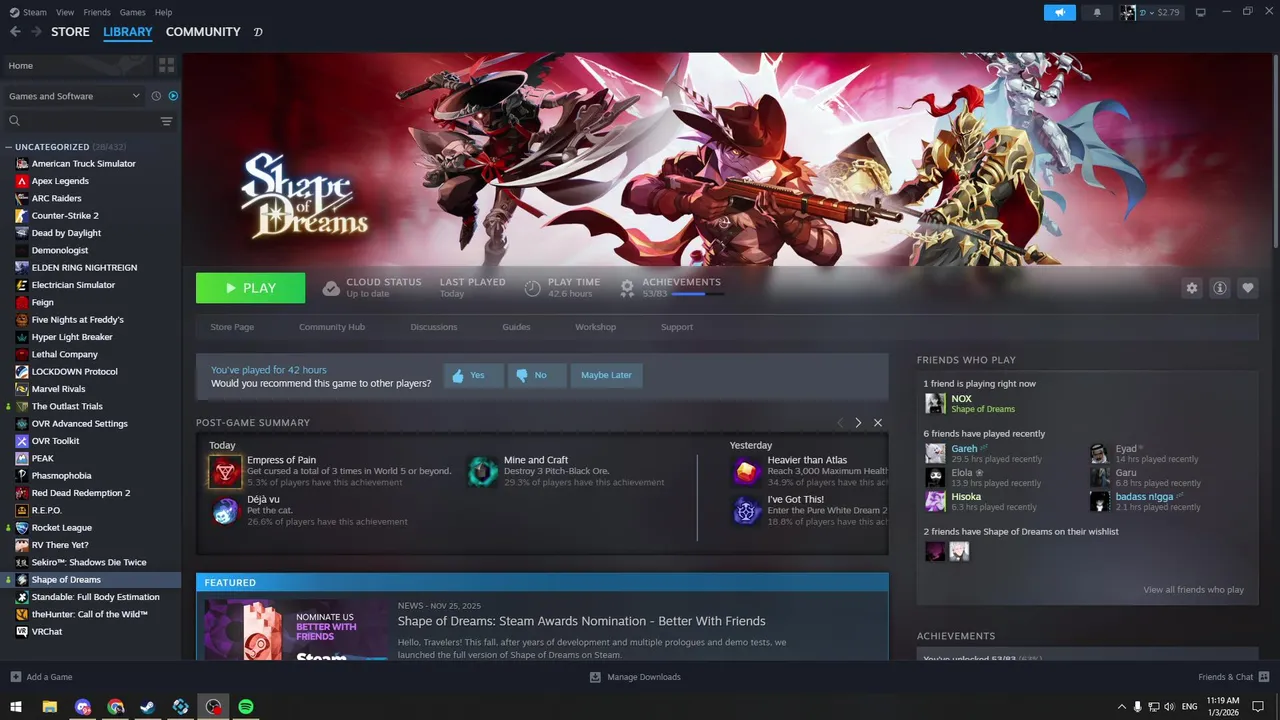The width and height of the screenshot is (1280, 720).
Task: Open the game settings gear icon
Action: [x=1191, y=288]
